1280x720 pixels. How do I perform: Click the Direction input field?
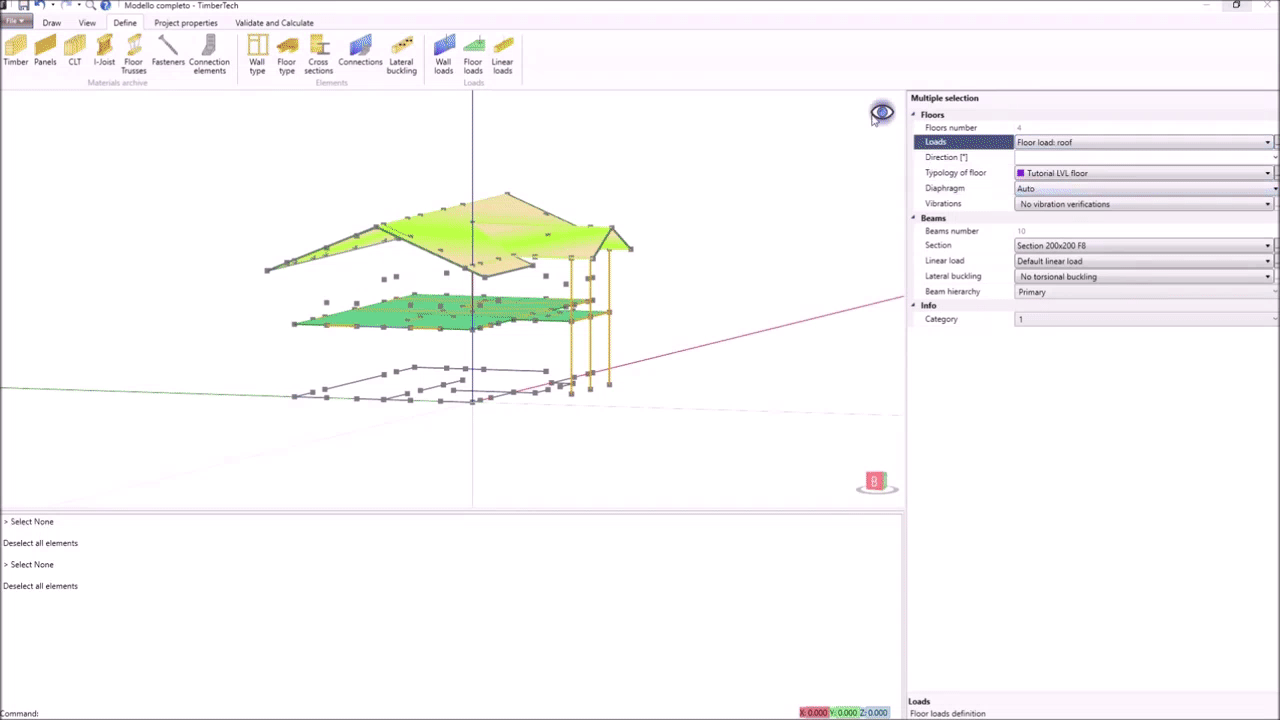(1143, 158)
